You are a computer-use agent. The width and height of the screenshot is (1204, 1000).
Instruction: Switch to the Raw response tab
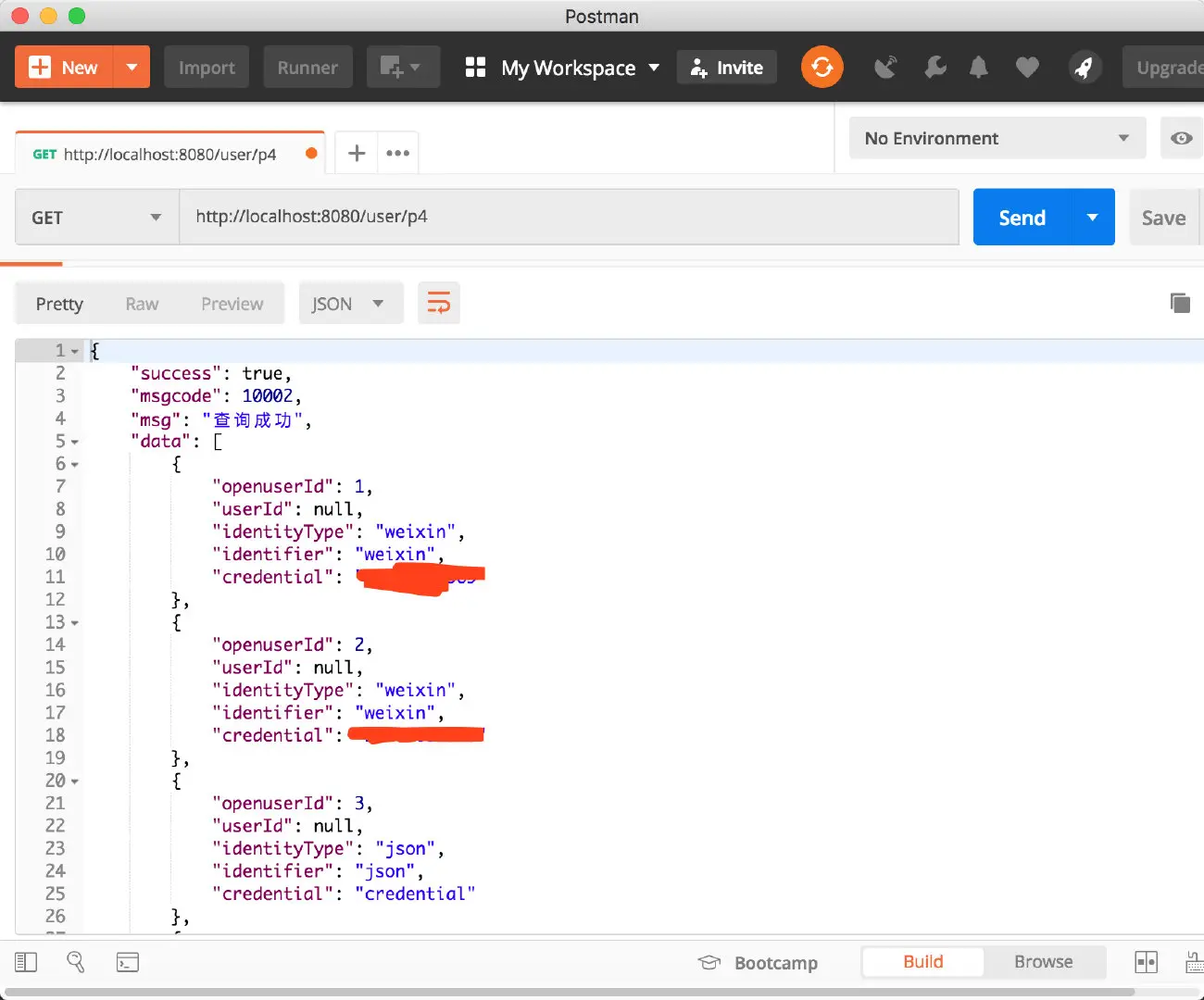142,304
